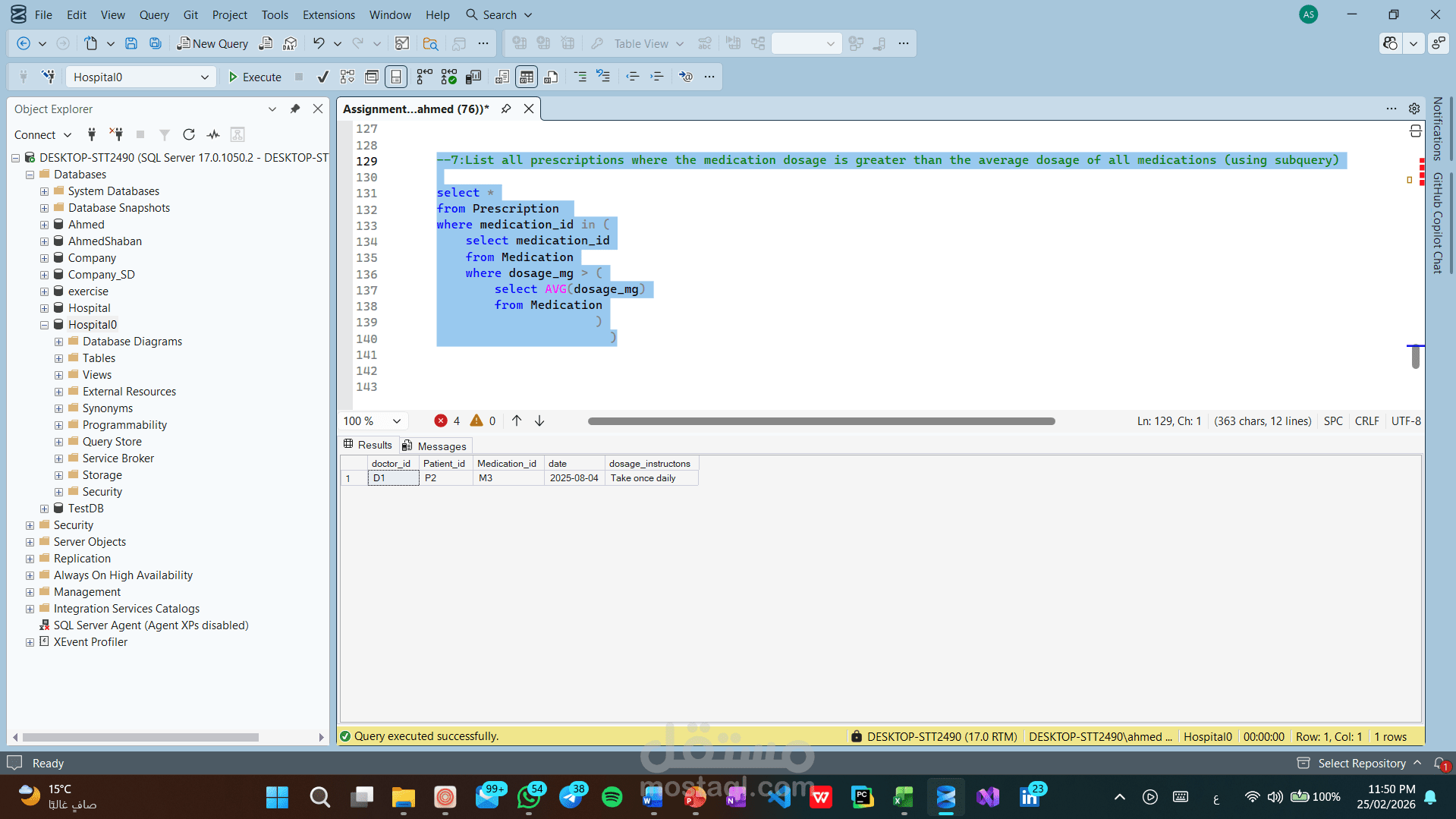Click the Parse checkmark icon
This screenshot has height=819, width=1456.
pyautogui.click(x=323, y=77)
